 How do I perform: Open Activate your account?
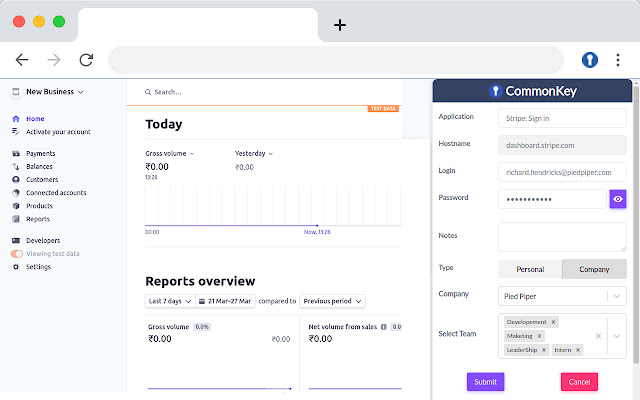click(x=58, y=132)
